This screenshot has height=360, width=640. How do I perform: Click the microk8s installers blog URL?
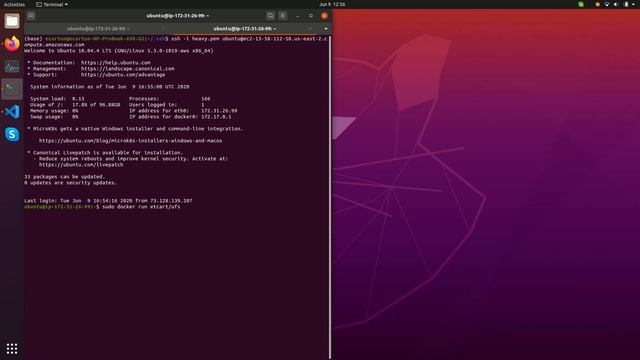pos(131,140)
